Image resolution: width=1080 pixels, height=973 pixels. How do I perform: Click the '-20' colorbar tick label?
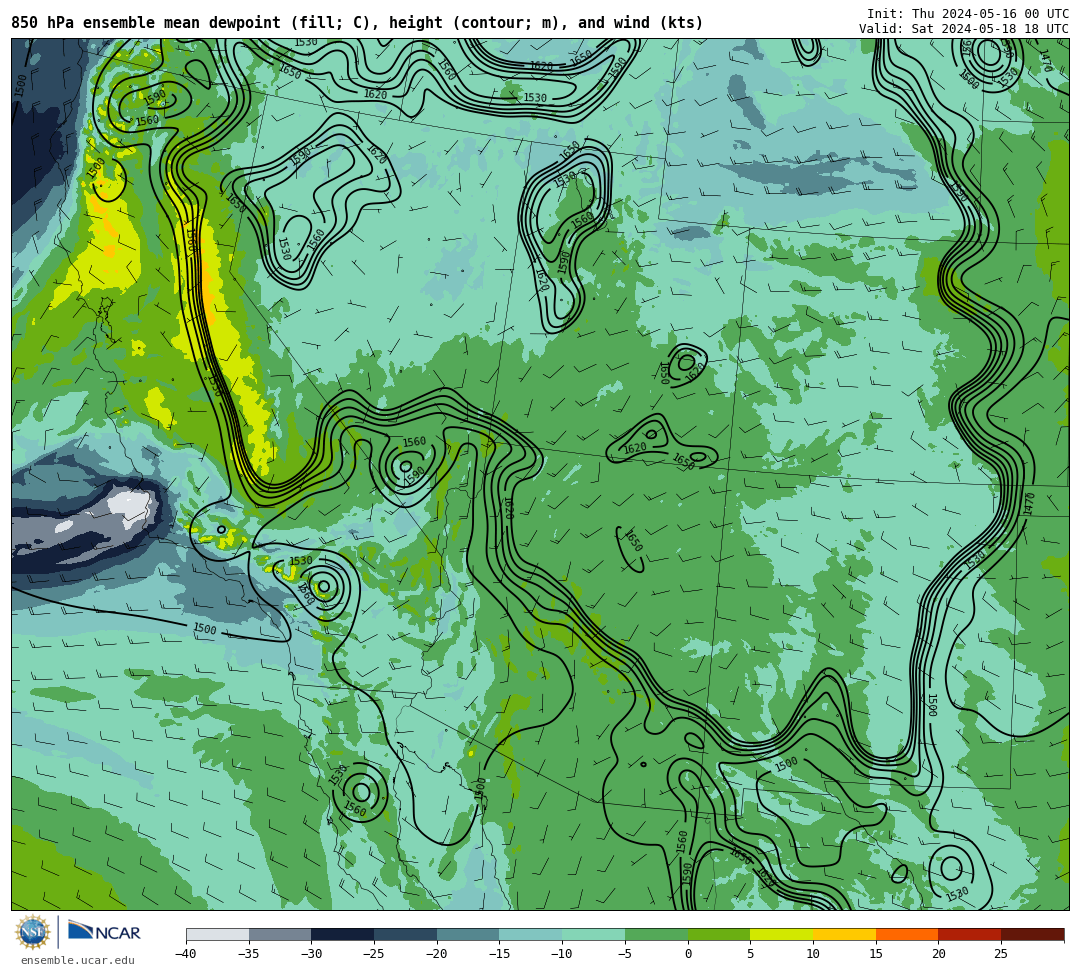tap(437, 954)
